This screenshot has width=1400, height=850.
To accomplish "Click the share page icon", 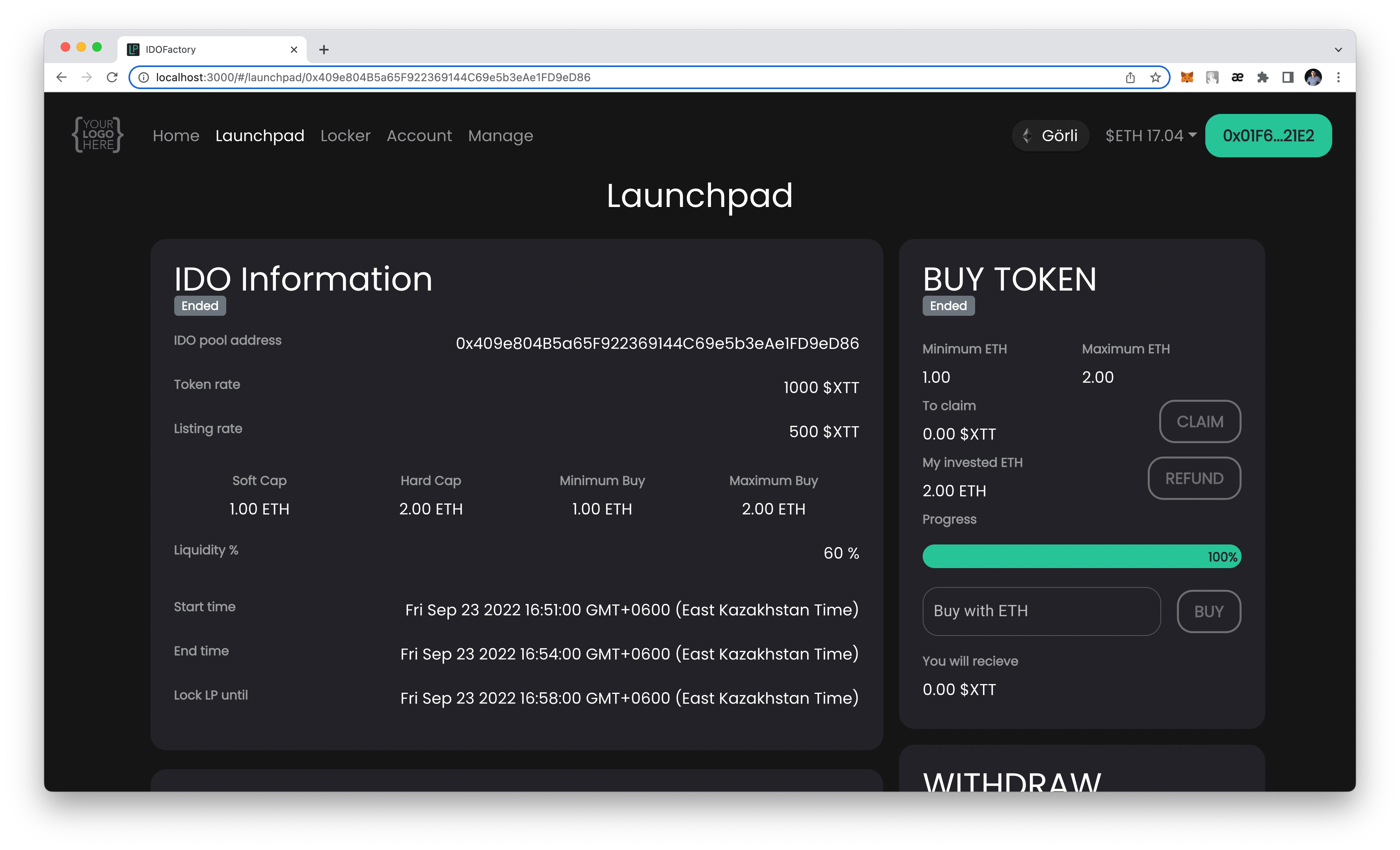I will (x=1130, y=77).
